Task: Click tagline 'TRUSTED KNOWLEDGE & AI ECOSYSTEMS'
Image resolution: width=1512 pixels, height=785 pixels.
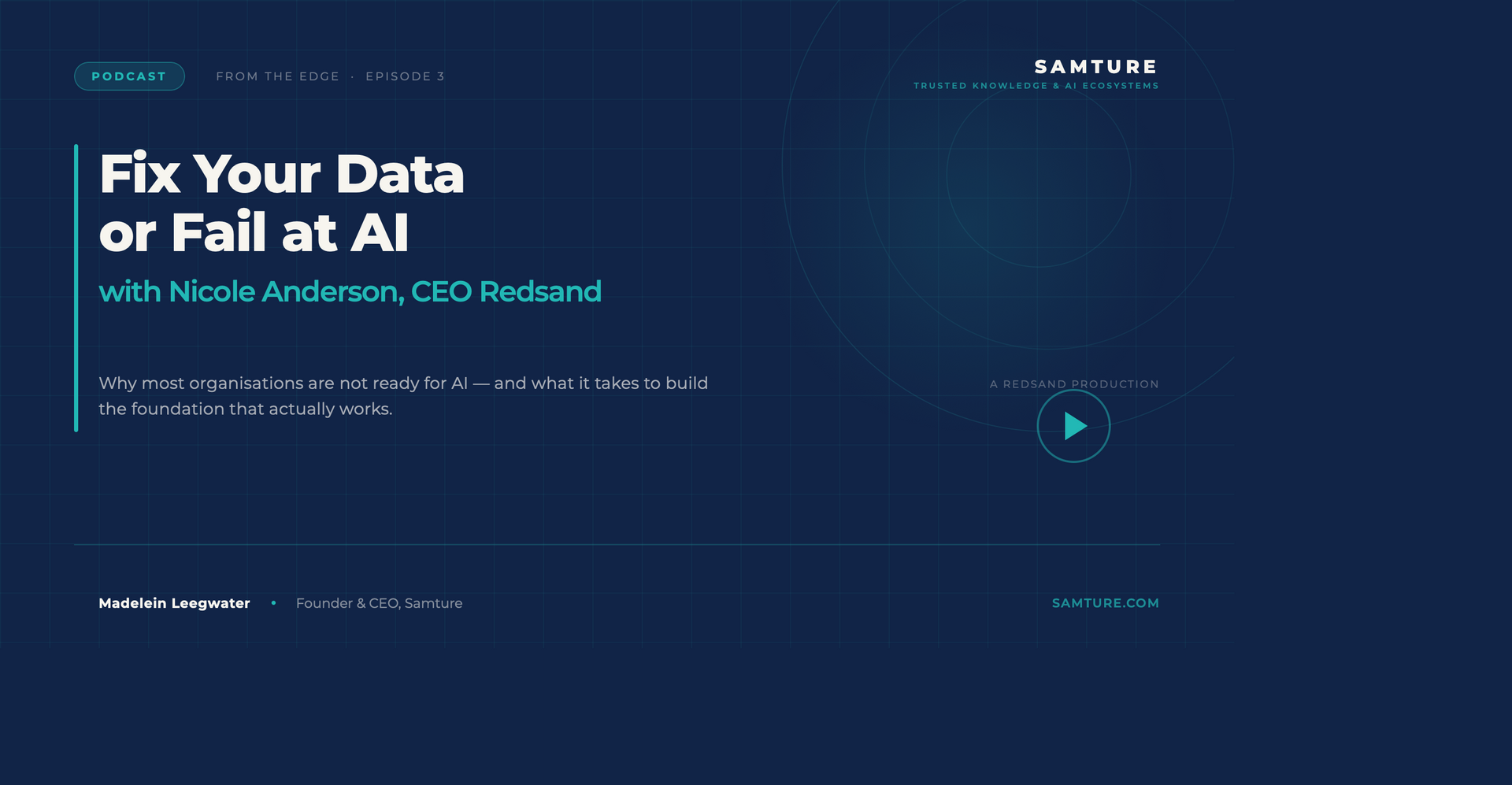Action: point(1036,86)
